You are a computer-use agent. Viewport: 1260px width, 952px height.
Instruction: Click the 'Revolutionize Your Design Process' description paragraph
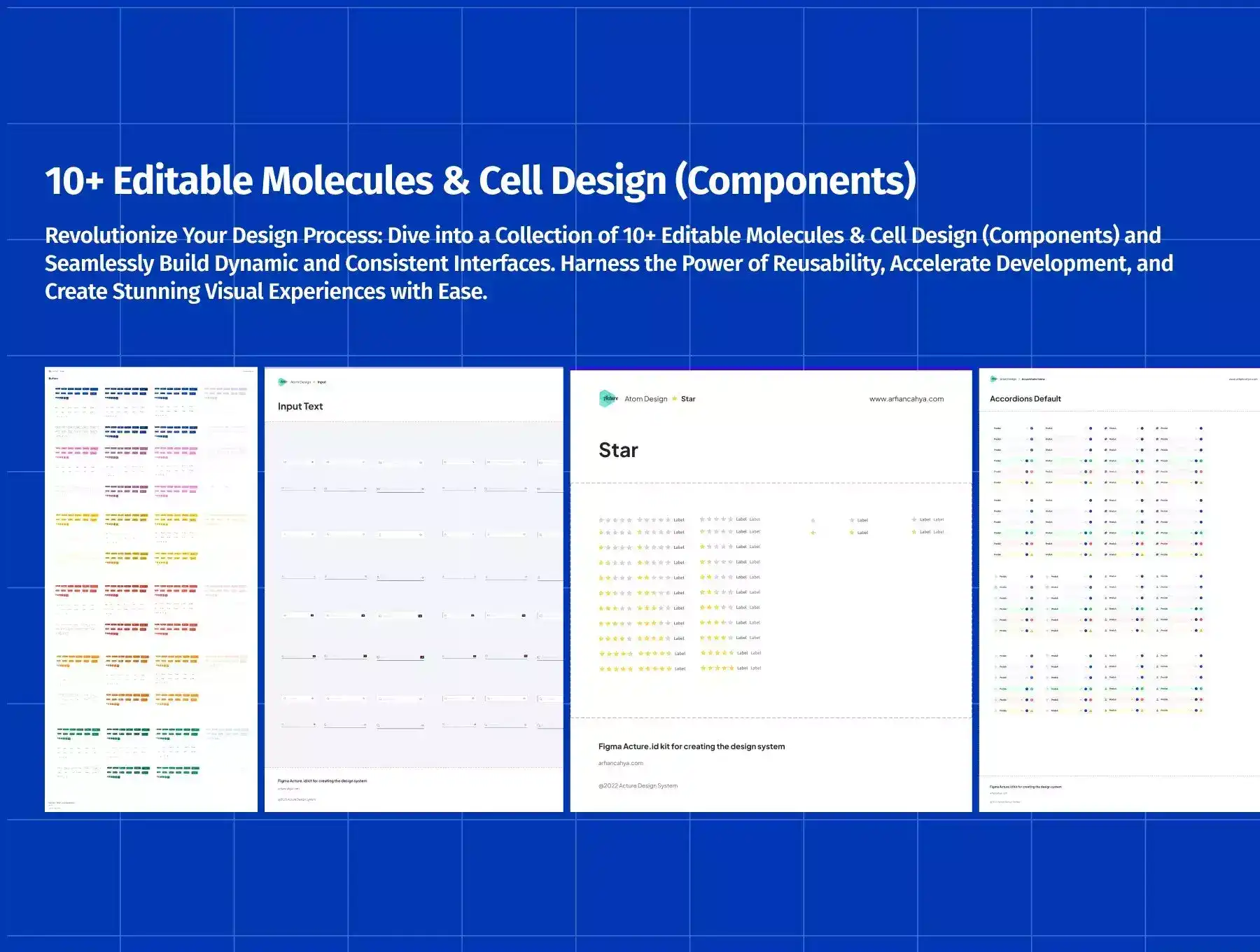[x=608, y=263]
